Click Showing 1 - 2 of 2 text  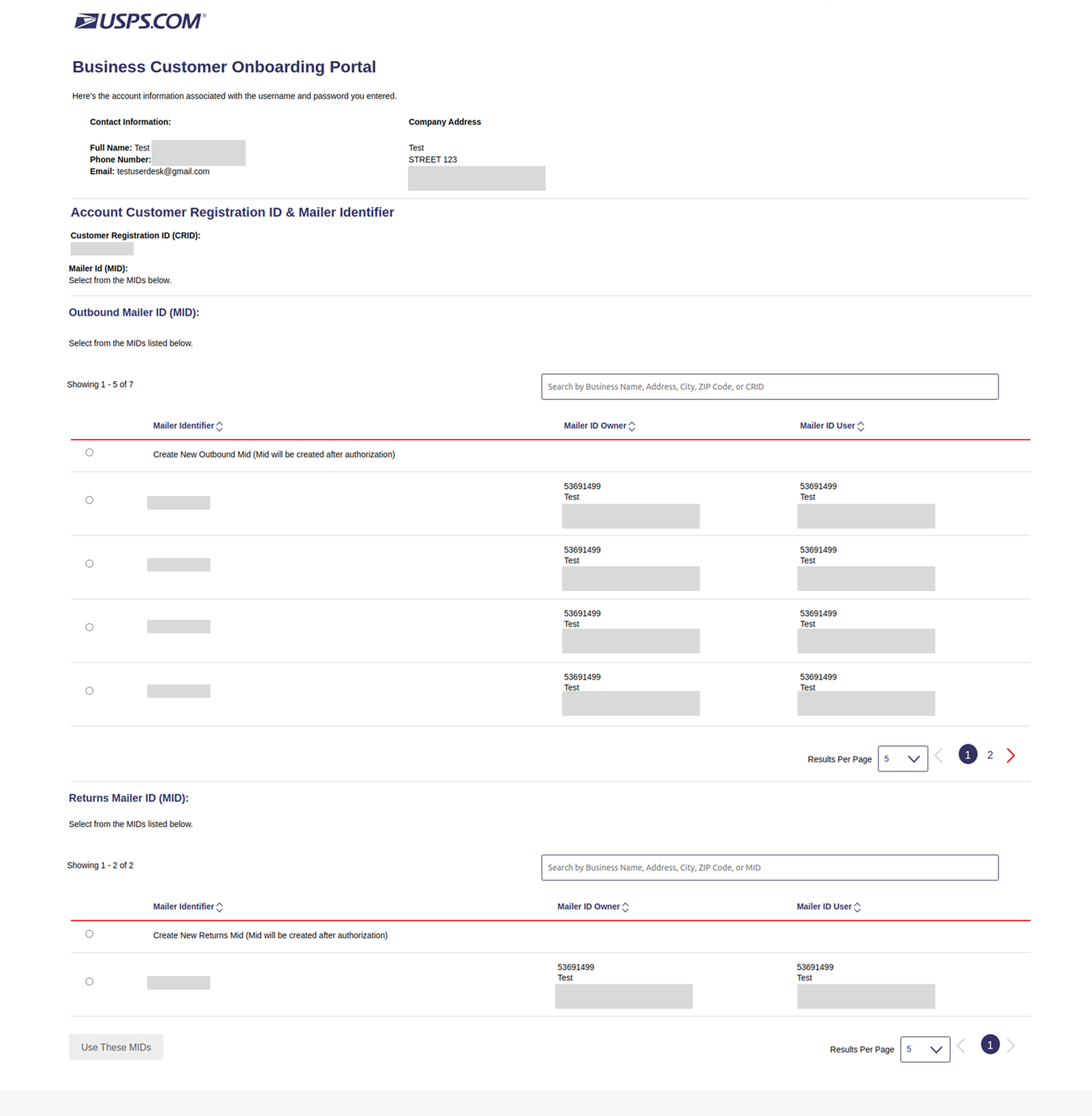point(100,865)
